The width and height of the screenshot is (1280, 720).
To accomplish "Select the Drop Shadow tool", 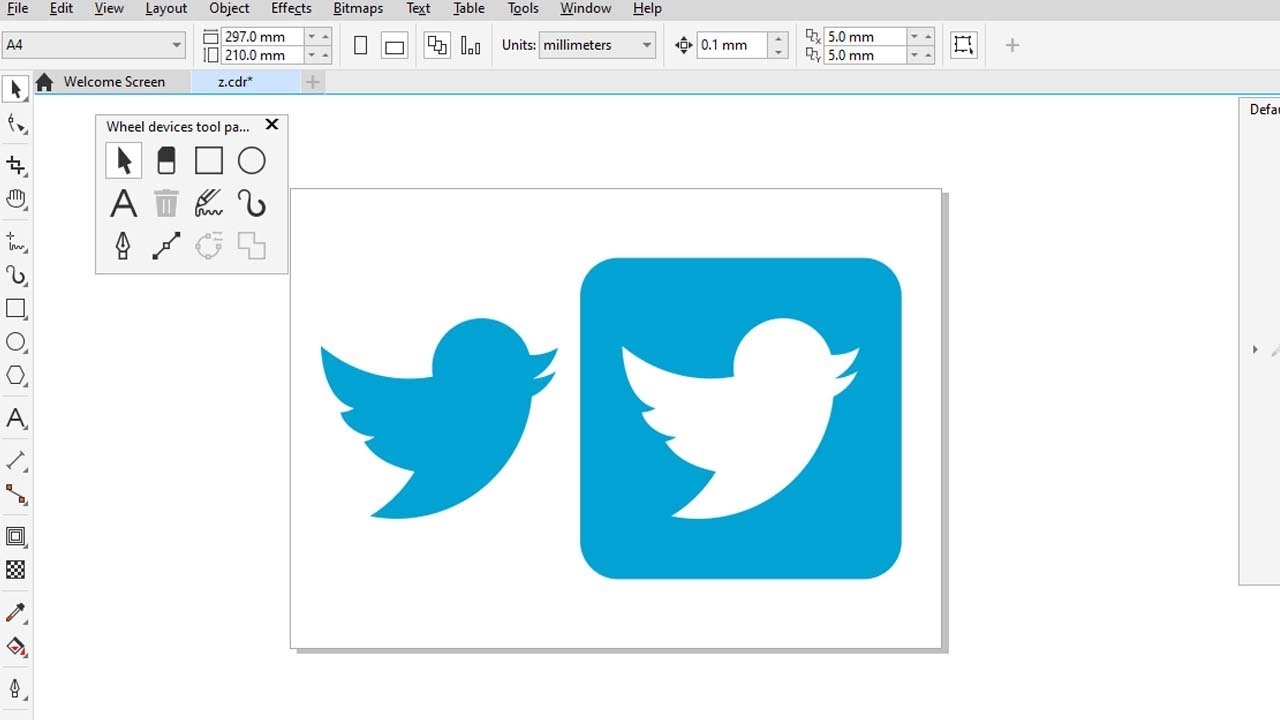I will (x=15, y=537).
